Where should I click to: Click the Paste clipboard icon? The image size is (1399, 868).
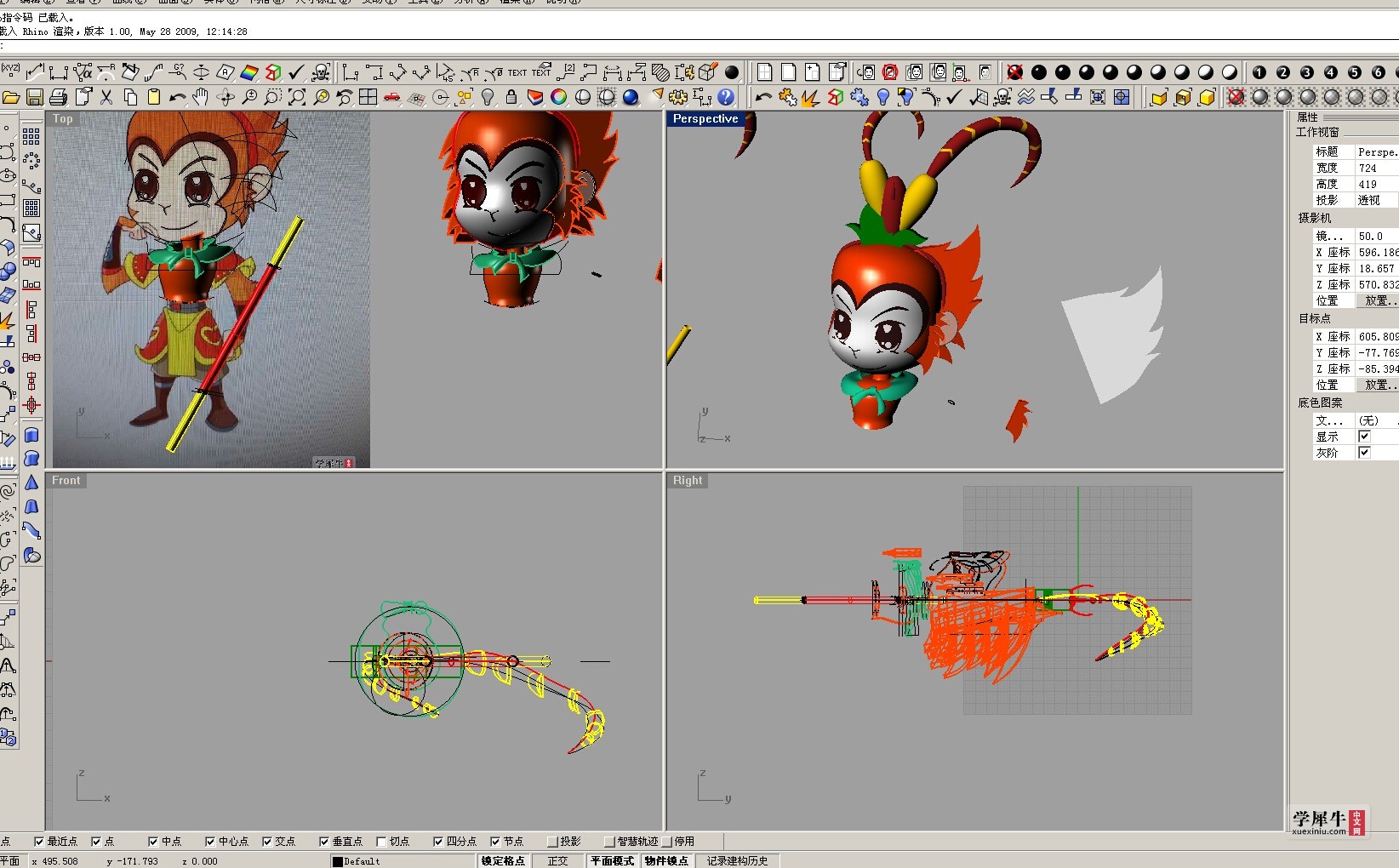point(154,97)
